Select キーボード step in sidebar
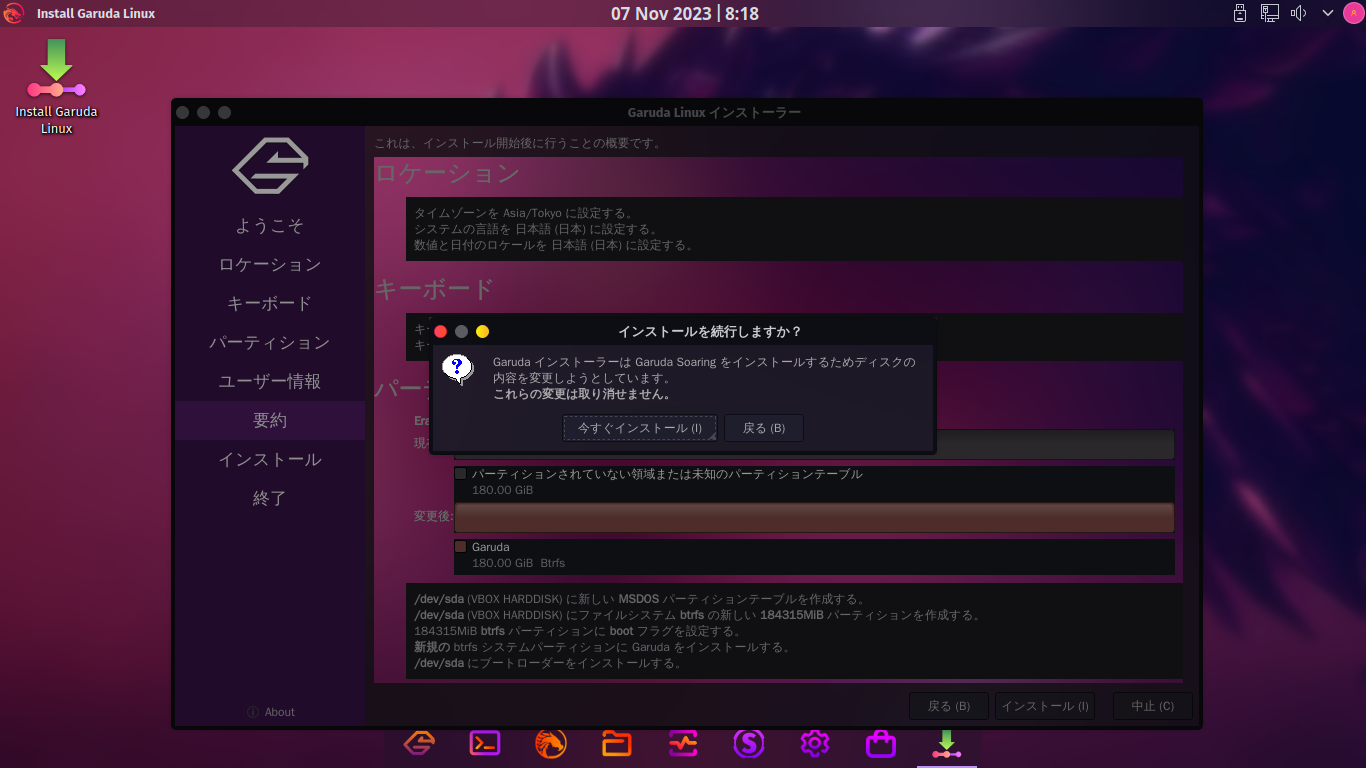The height and width of the screenshot is (768, 1366). (270, 304)
